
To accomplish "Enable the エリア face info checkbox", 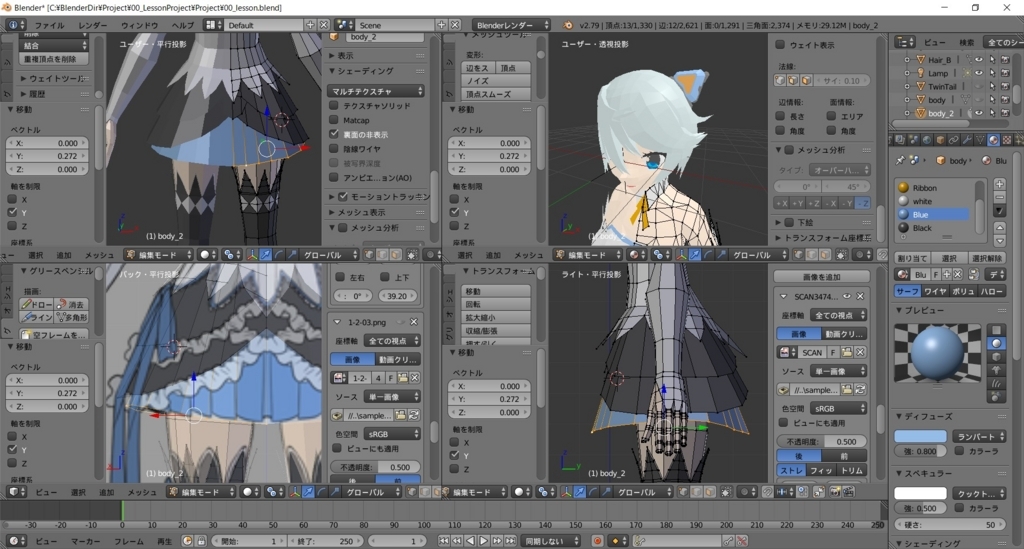I will click(x=831, y=116).
